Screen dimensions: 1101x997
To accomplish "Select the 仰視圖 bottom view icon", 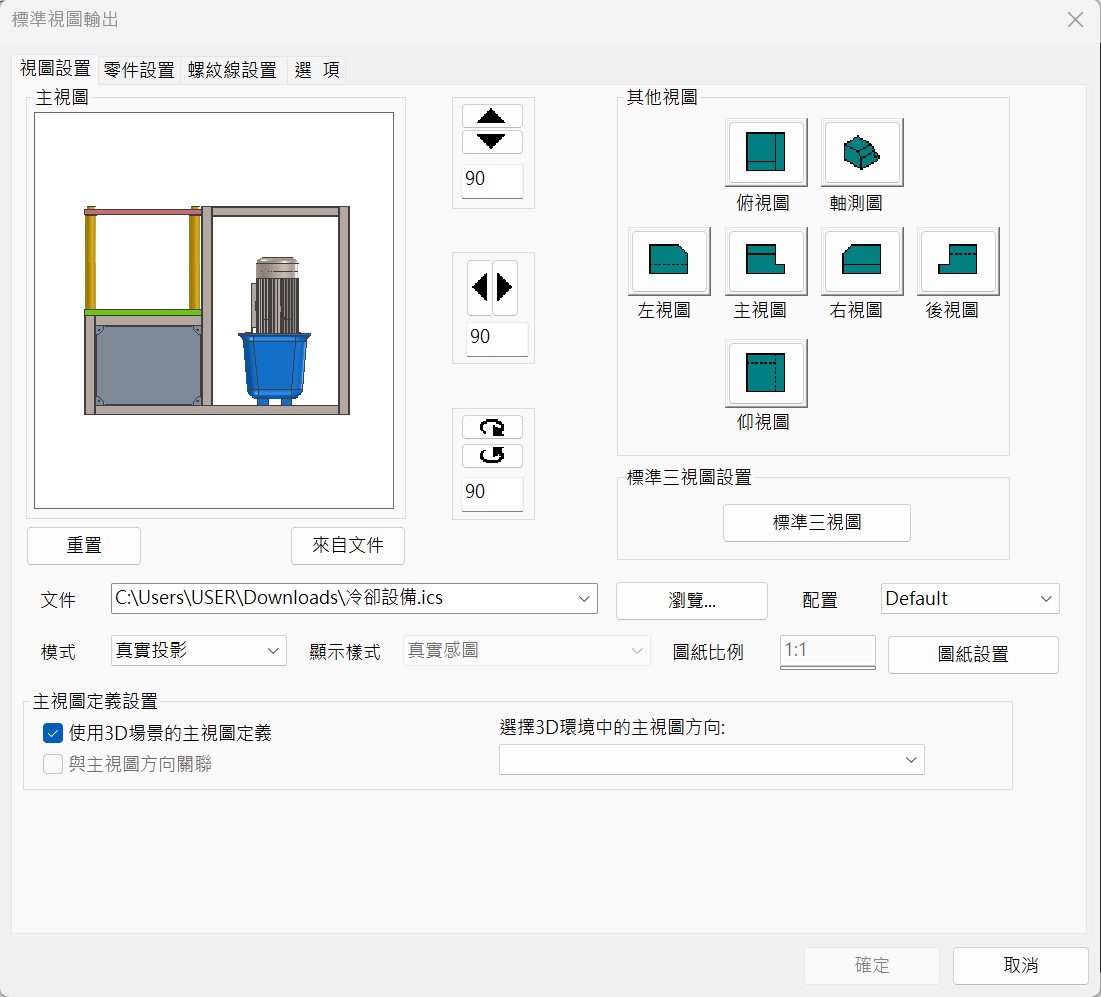I will pos(765,373).
